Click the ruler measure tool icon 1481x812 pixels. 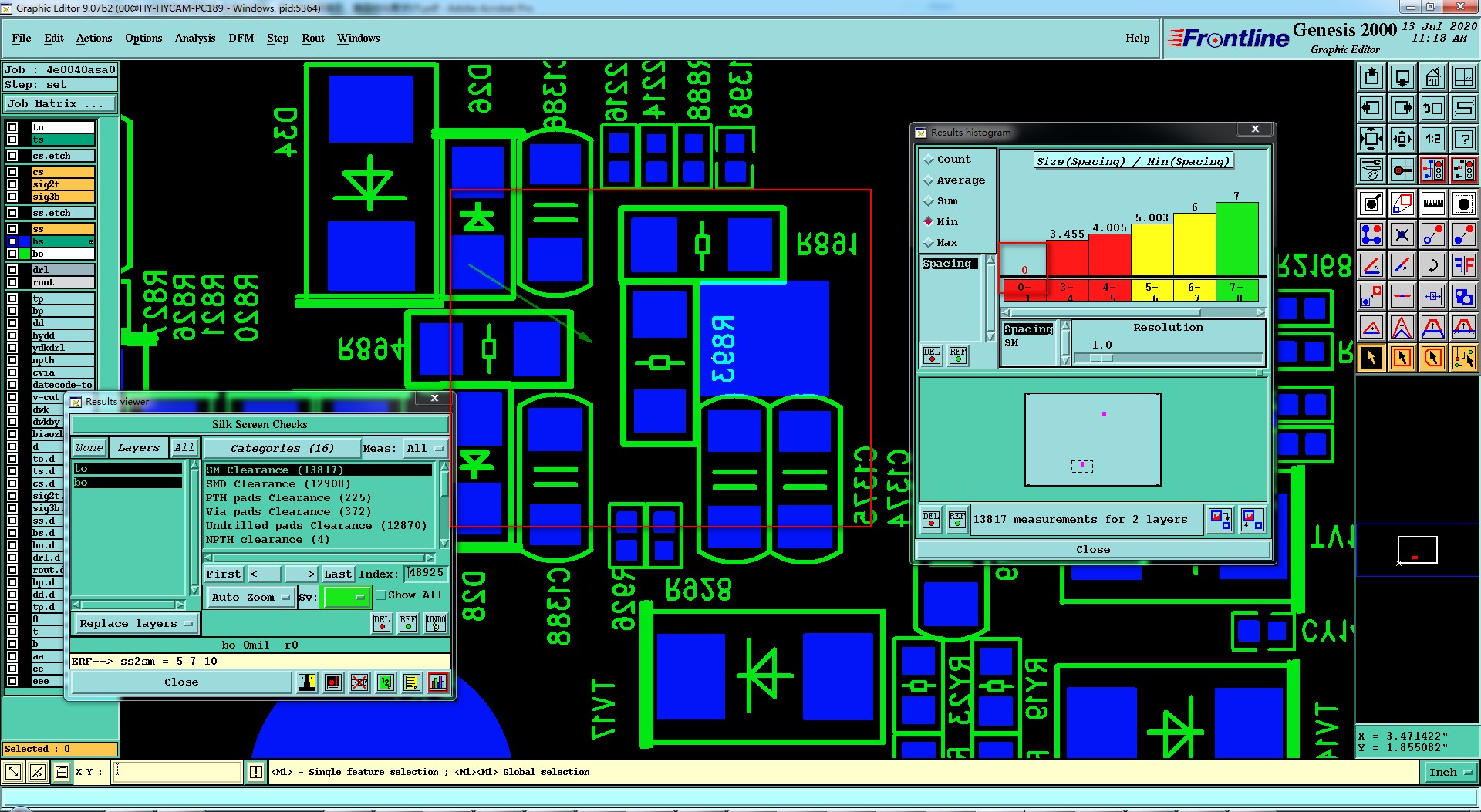1432,204
